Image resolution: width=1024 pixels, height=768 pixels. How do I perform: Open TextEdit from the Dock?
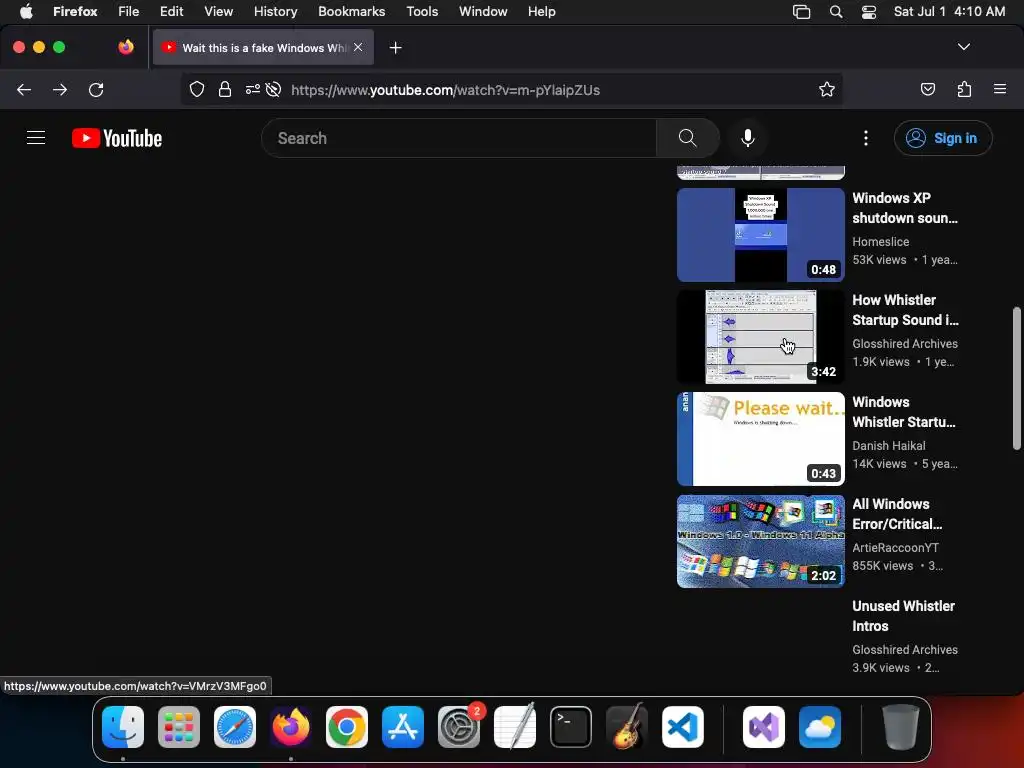[x=515, y=727]
